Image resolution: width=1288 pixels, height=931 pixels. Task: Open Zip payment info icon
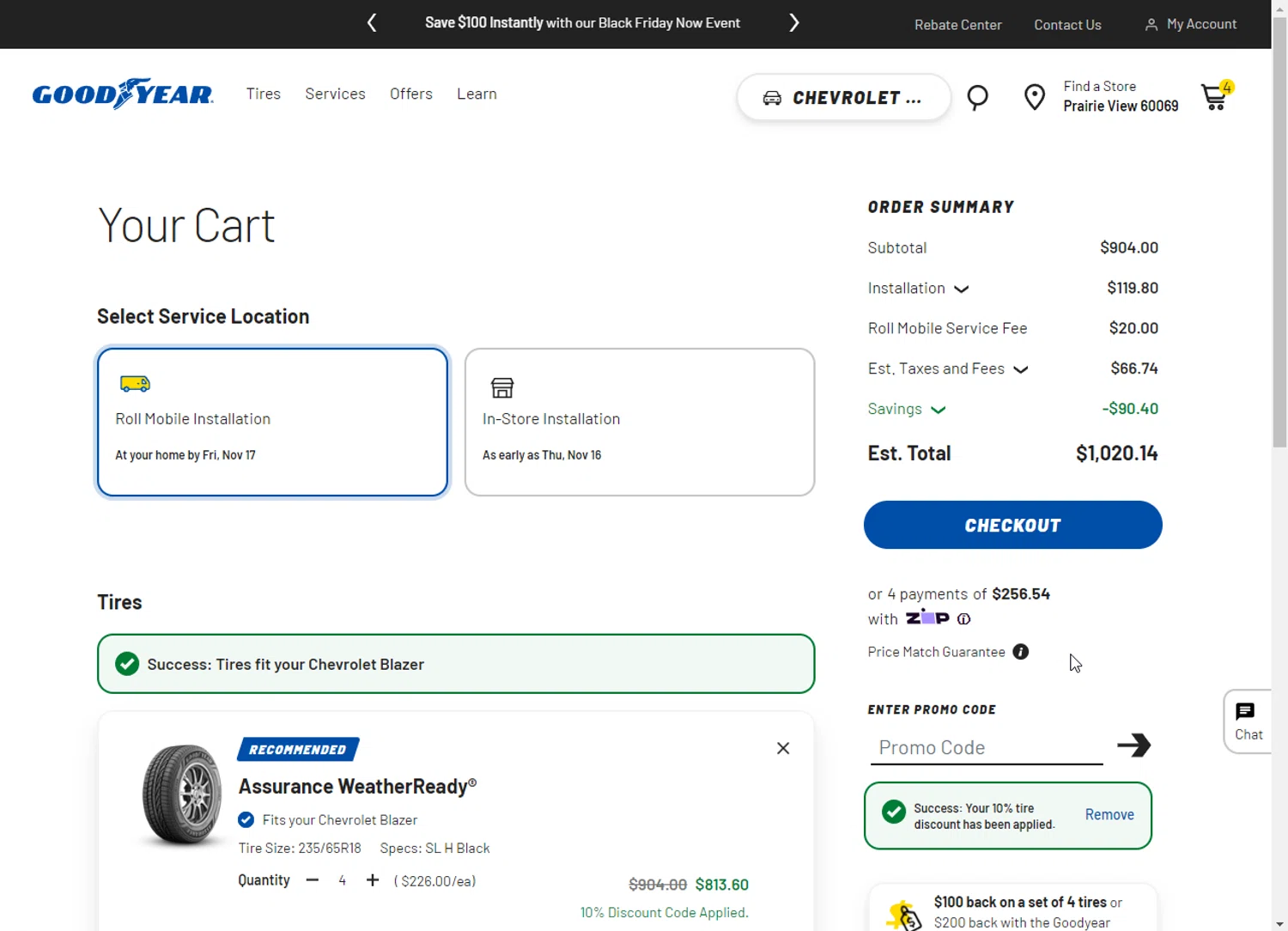(964, 618)
